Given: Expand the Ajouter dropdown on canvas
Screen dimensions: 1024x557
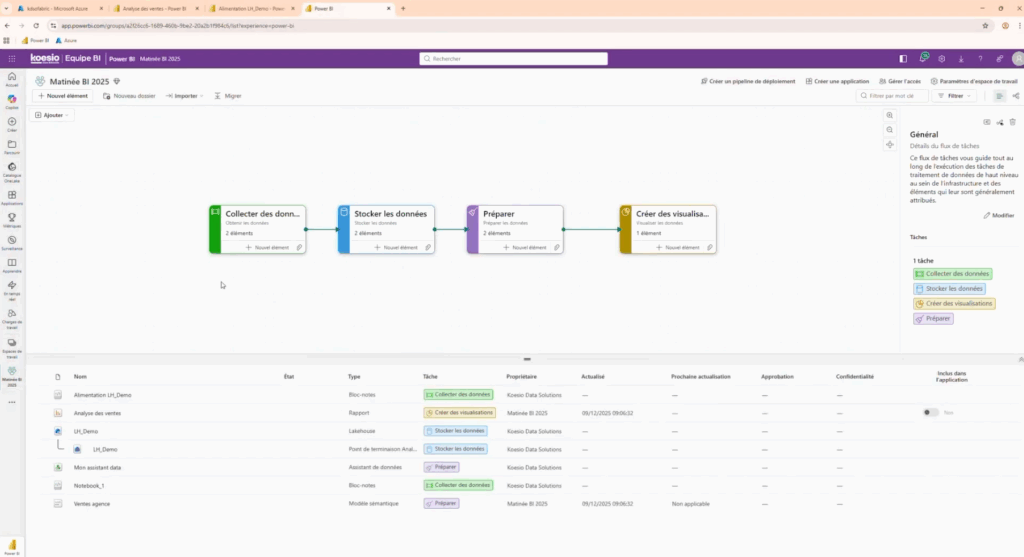Looking at the screenshot, I should [x=53, y=115].
